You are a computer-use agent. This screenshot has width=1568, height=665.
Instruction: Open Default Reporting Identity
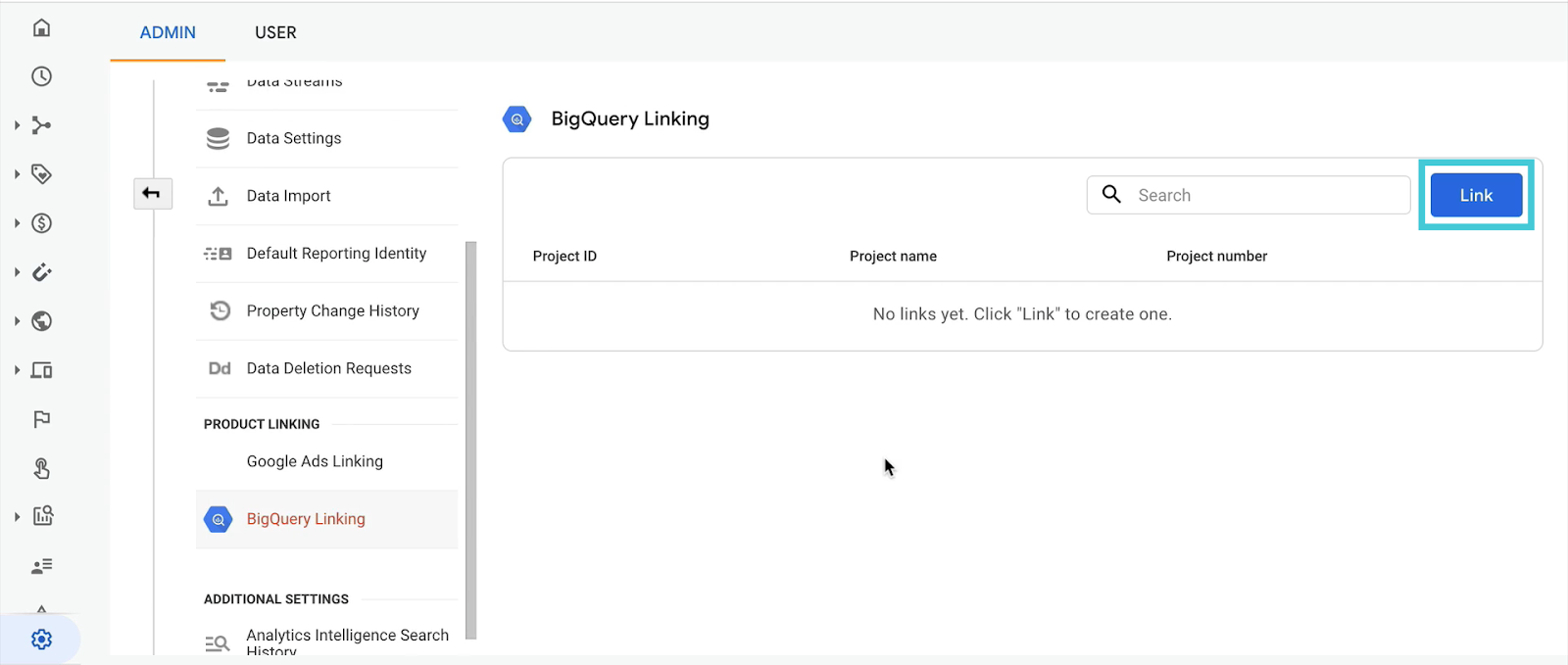coord(326,254)
